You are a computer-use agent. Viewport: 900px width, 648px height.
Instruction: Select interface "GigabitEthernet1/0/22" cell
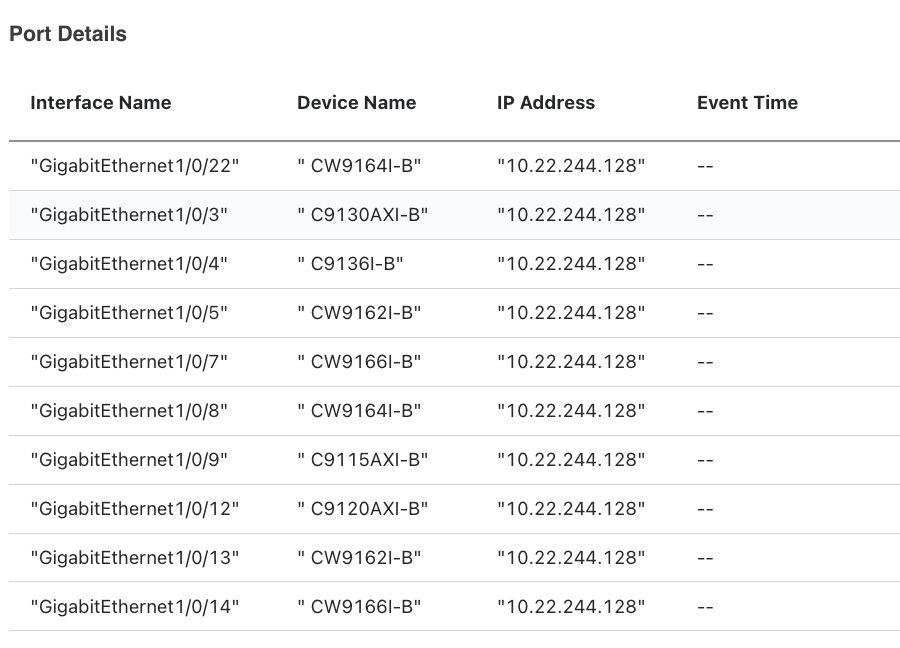coord(135,166)
